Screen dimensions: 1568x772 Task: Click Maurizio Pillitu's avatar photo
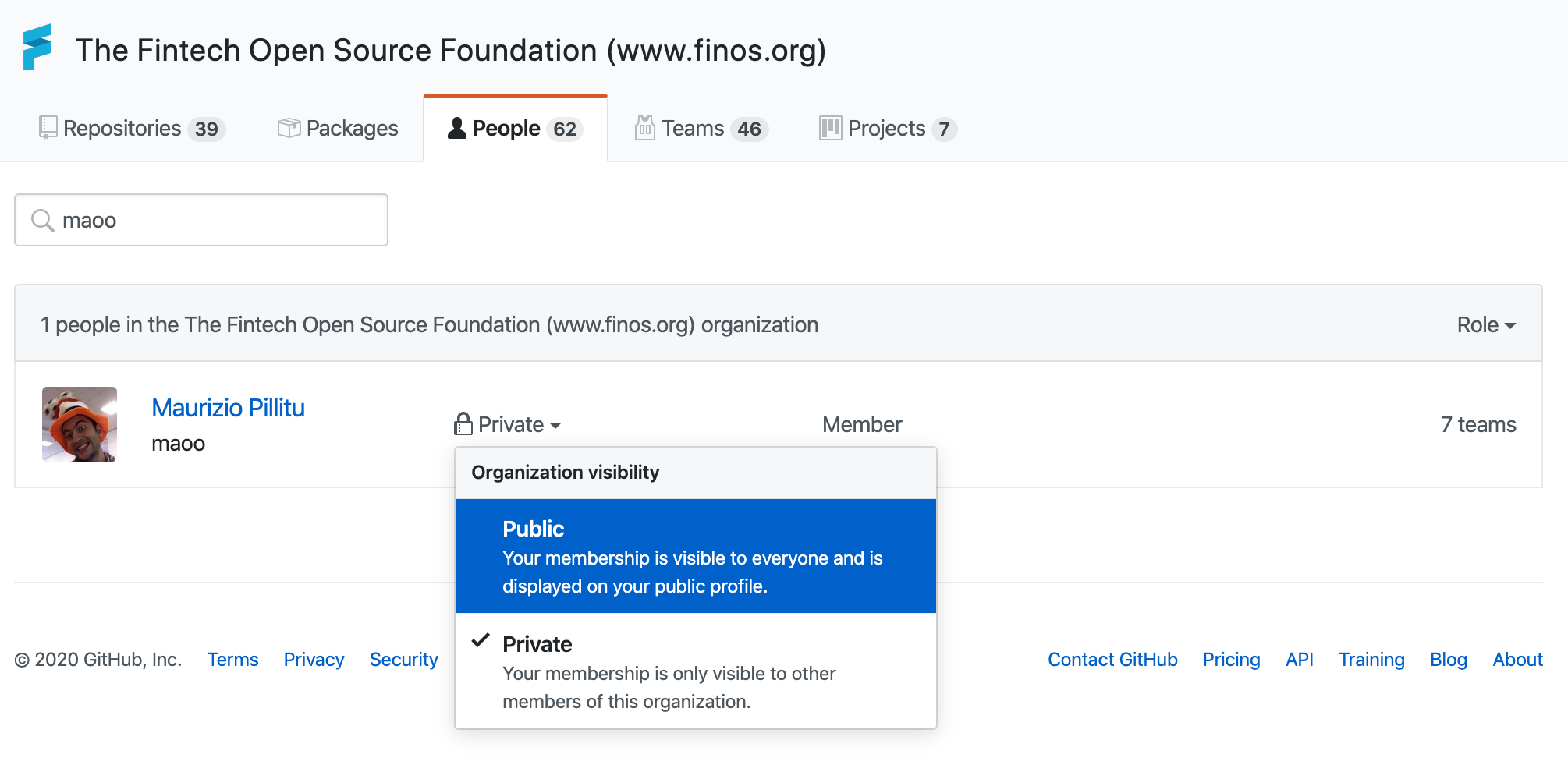(80, 424)
